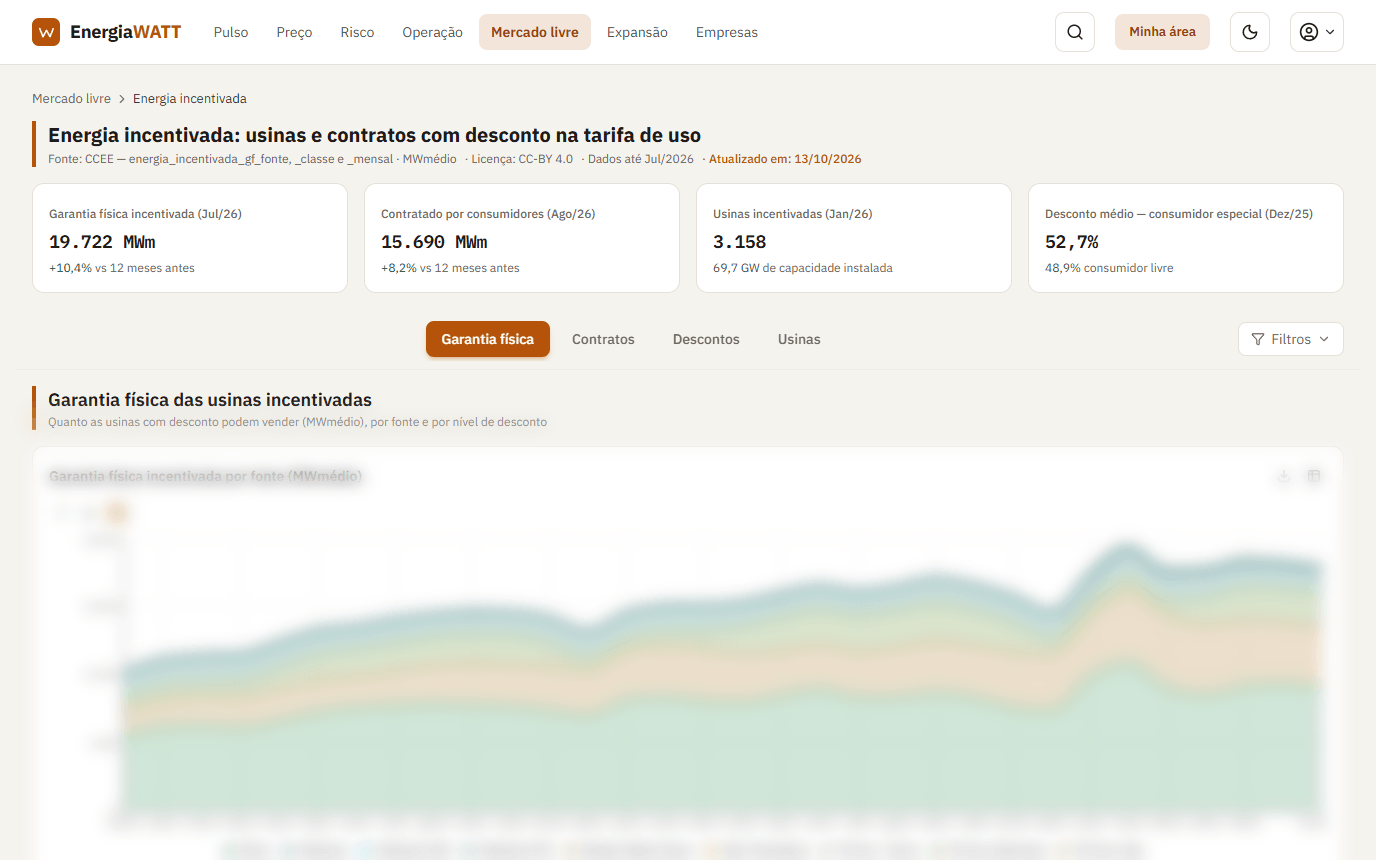Select the Garantia física tab
The width and height of the screenshot is (1376, 860).
pos(488,339)
